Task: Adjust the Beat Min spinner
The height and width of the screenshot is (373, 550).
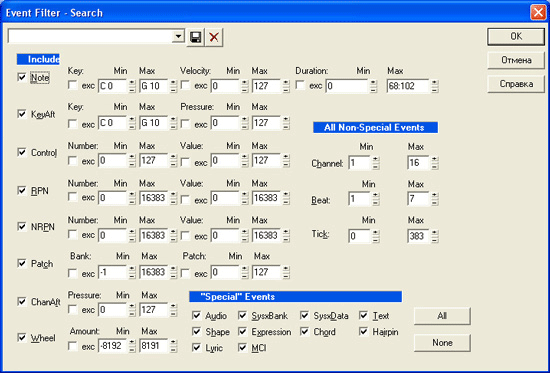Action: 376,199
